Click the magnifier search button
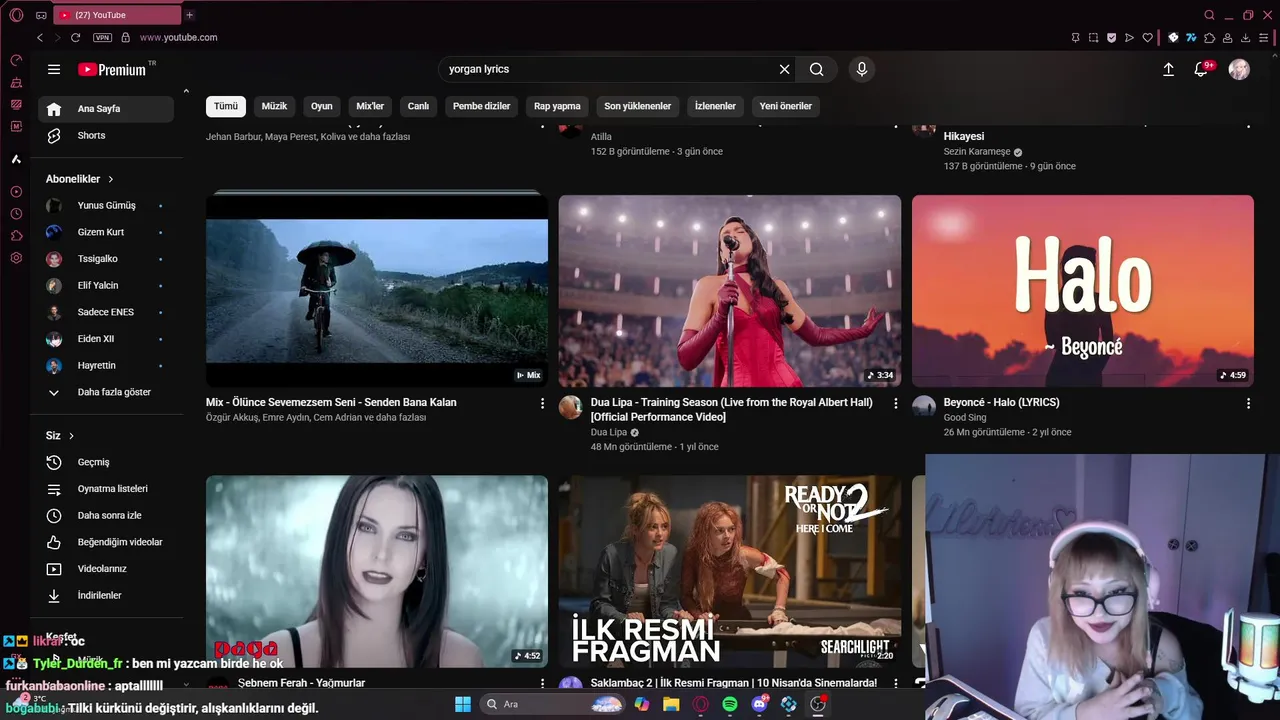The width and height of the screenshot is (1280, 720). [x=817, y=69]
